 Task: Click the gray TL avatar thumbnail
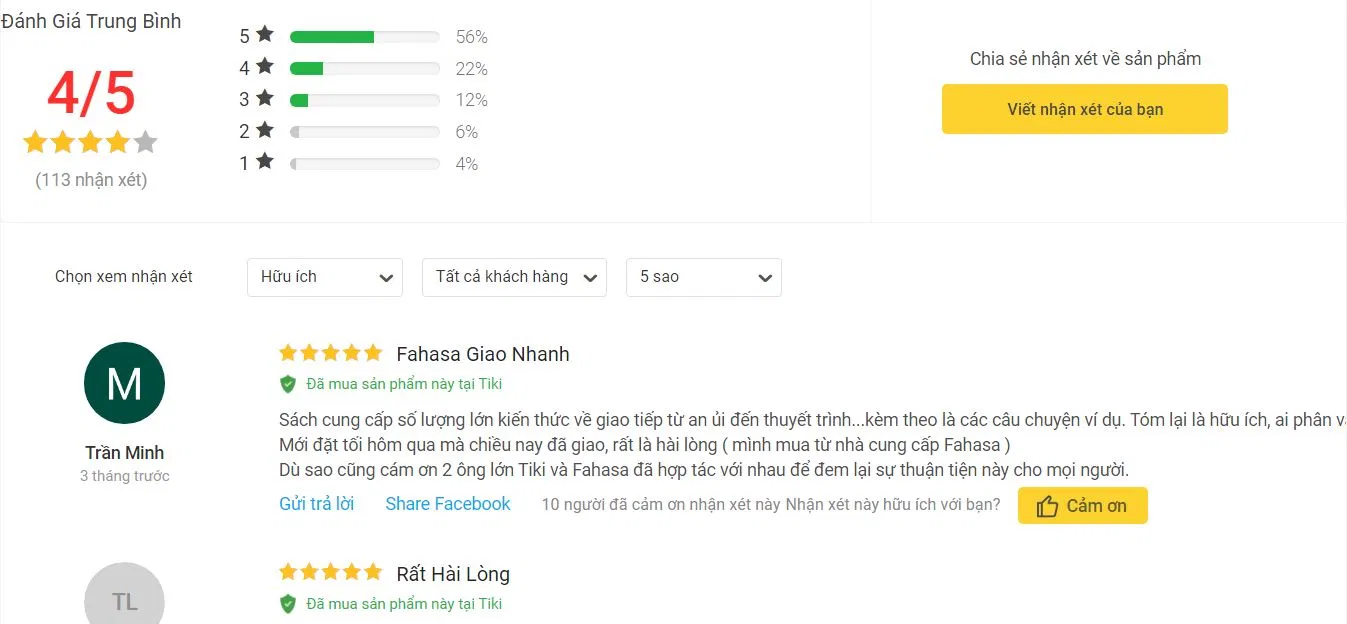pyautogui.click(x=124, y=600)
